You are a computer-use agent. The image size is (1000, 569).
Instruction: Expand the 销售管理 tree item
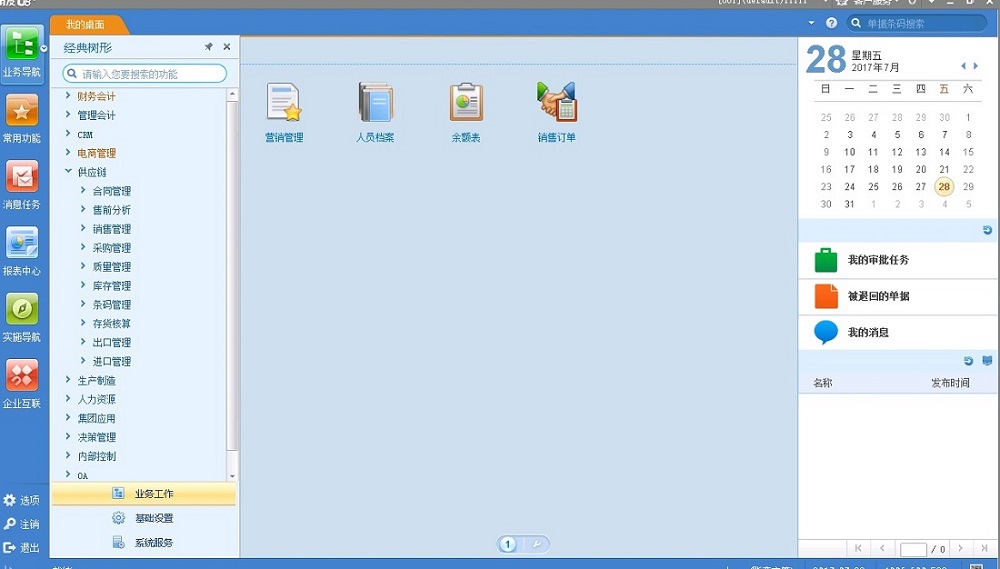[83, 229]
